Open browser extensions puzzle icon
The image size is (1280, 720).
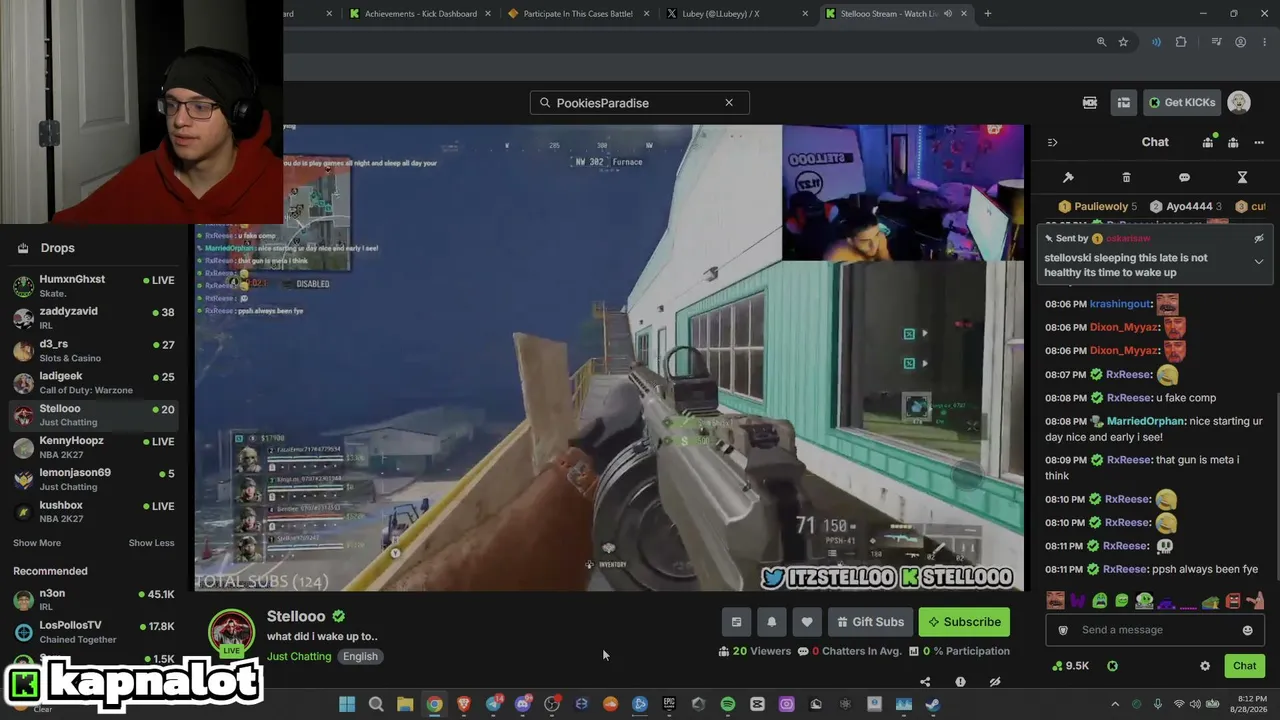point(1181,42)
